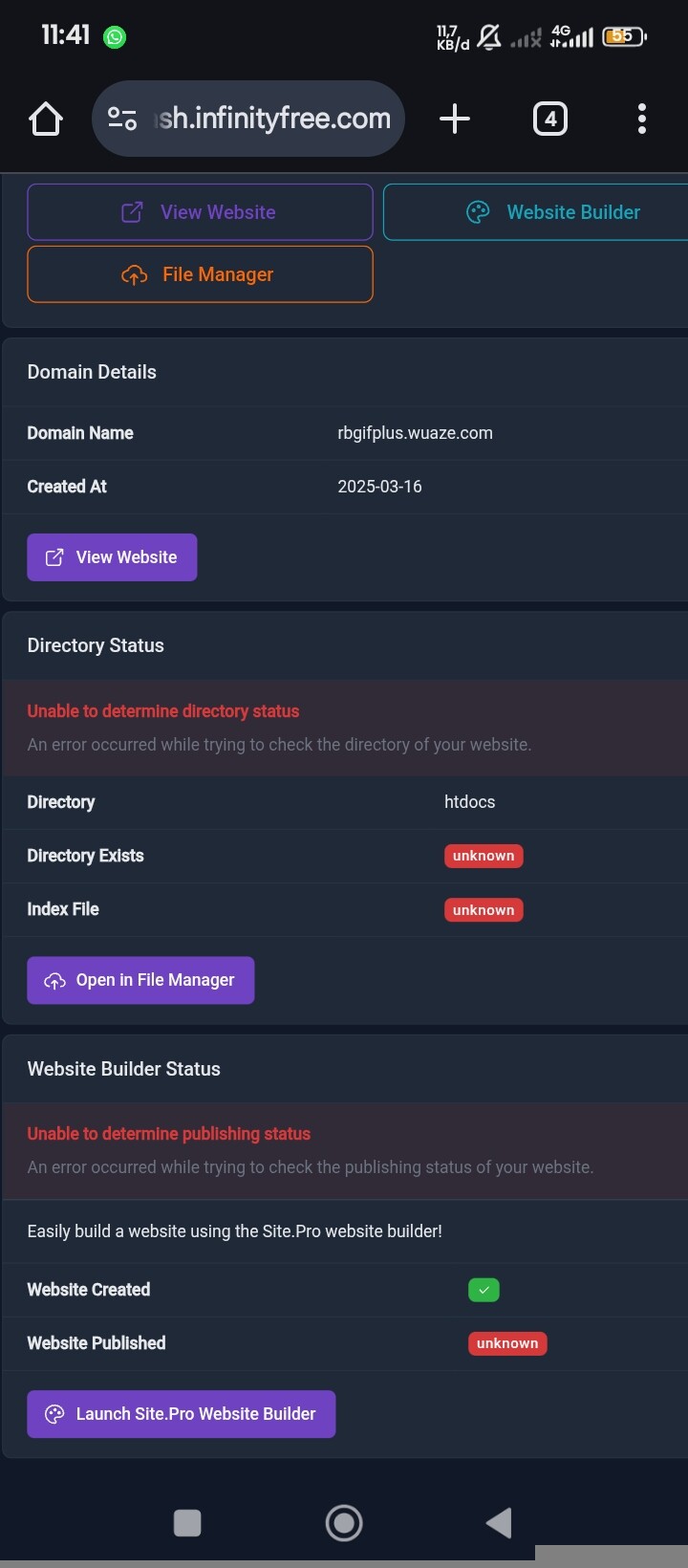The image size is (688, 1568).
Task: Open a new browser tab
Action: (x=455, y=119)
